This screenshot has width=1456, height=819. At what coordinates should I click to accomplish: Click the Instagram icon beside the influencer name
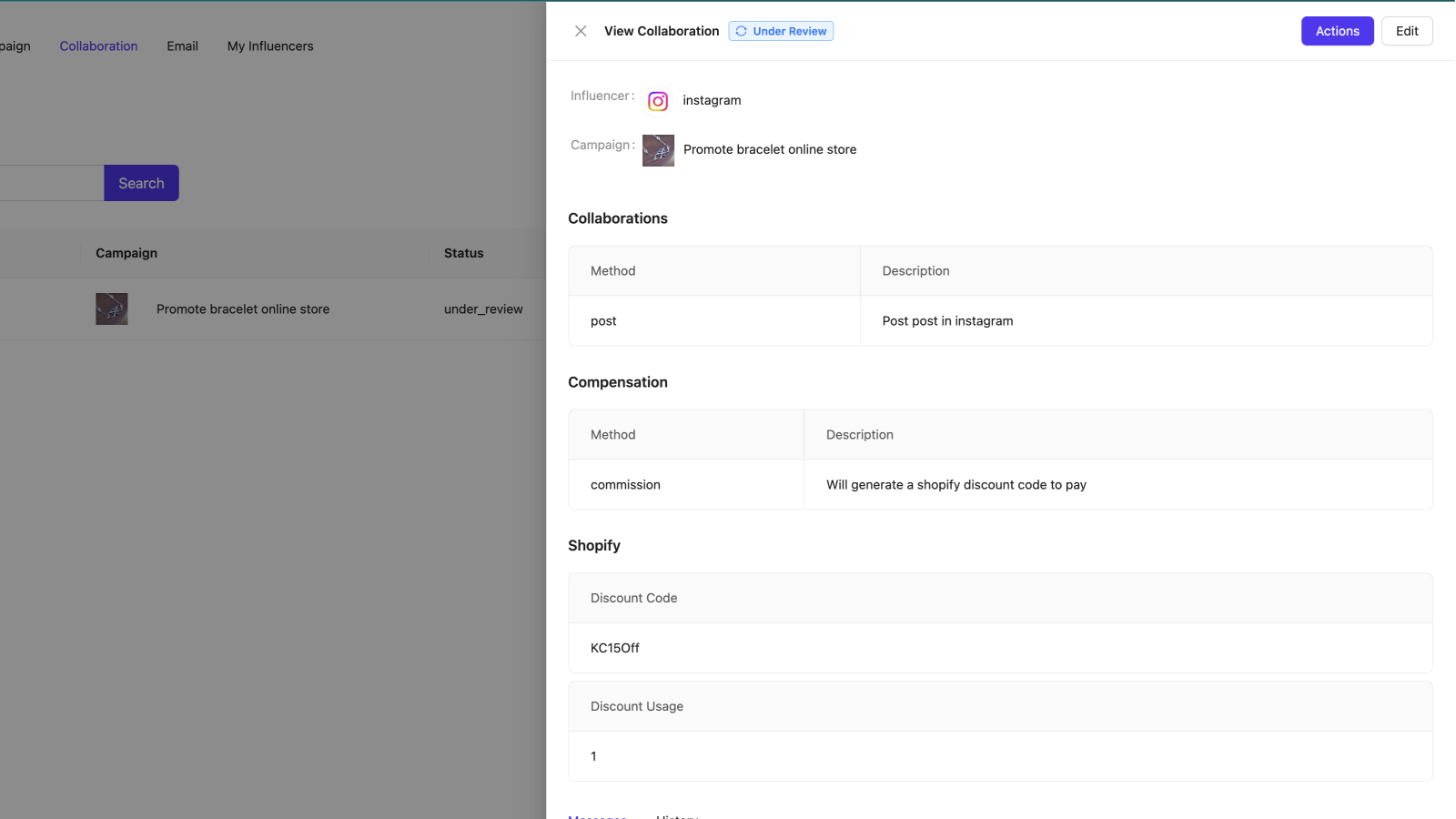pos(657,101)
